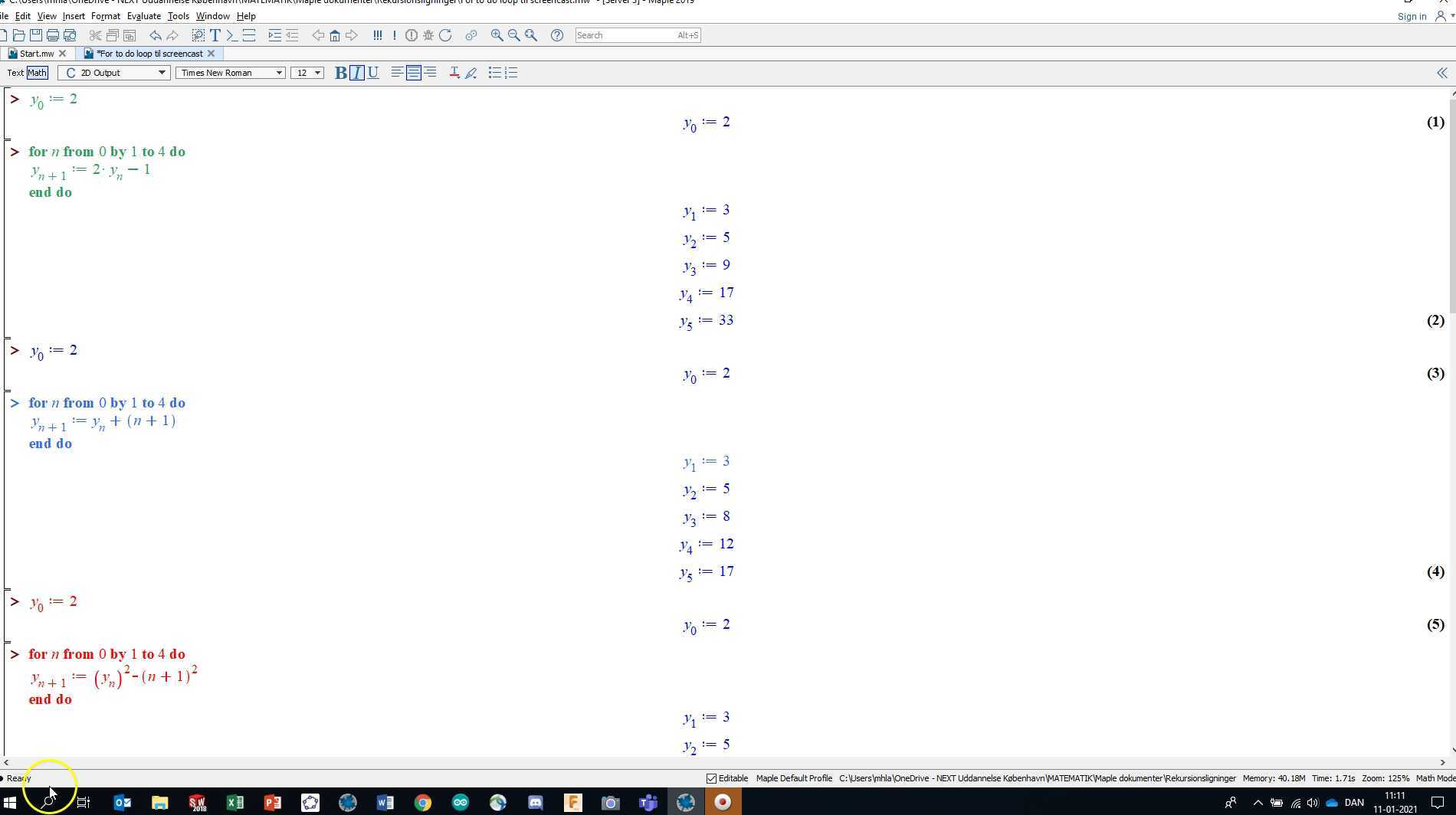The image size is (1456, 815).
Task: Interrupt the current computation
Action: [x=412, y=35]
